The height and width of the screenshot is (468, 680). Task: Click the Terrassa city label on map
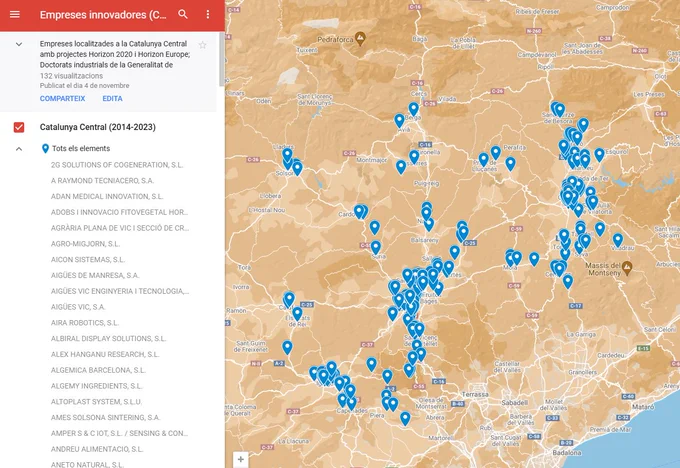(475, 394)
